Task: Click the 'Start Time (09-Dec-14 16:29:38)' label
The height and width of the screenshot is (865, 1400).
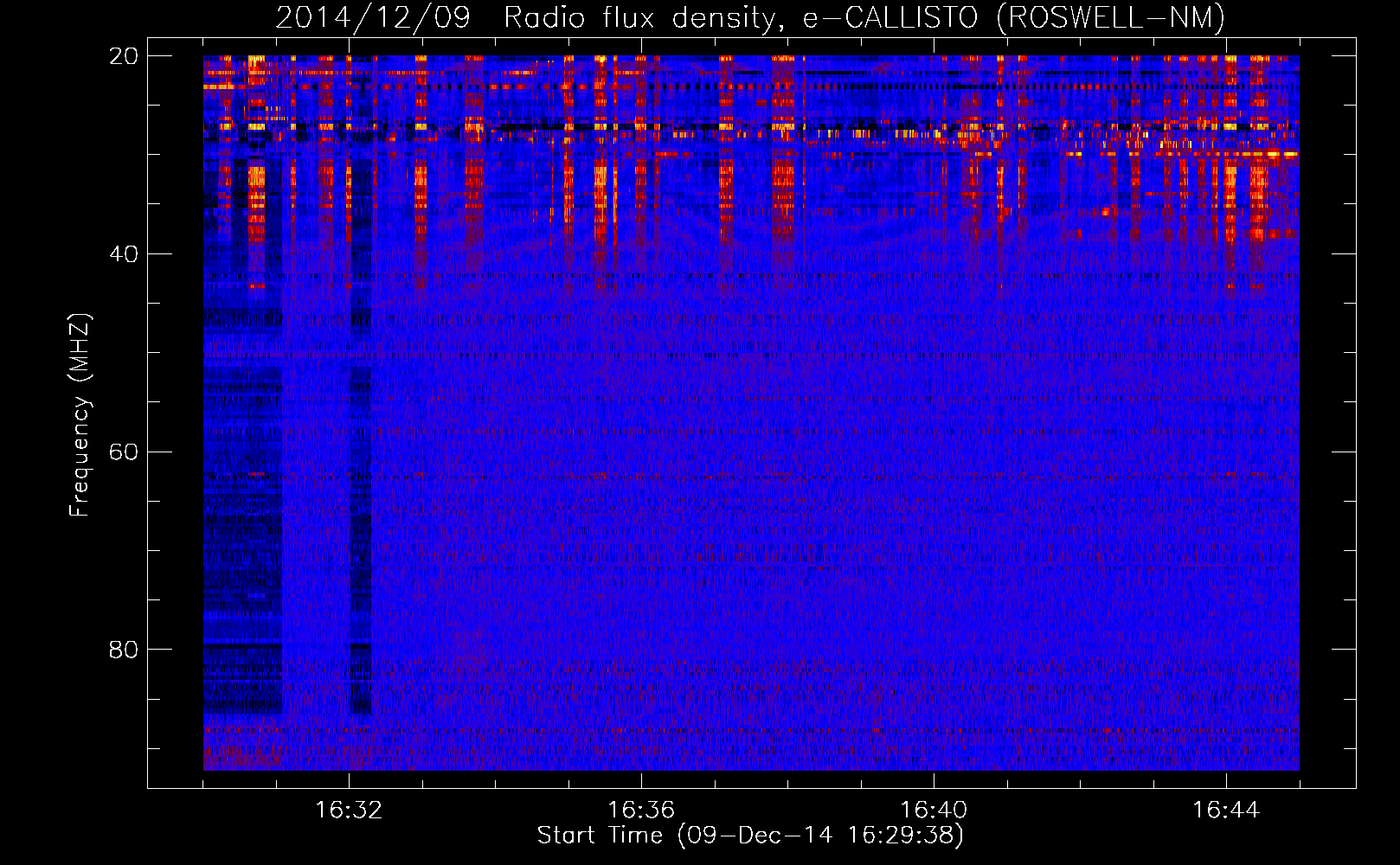Action: click(x=750, y=836)
